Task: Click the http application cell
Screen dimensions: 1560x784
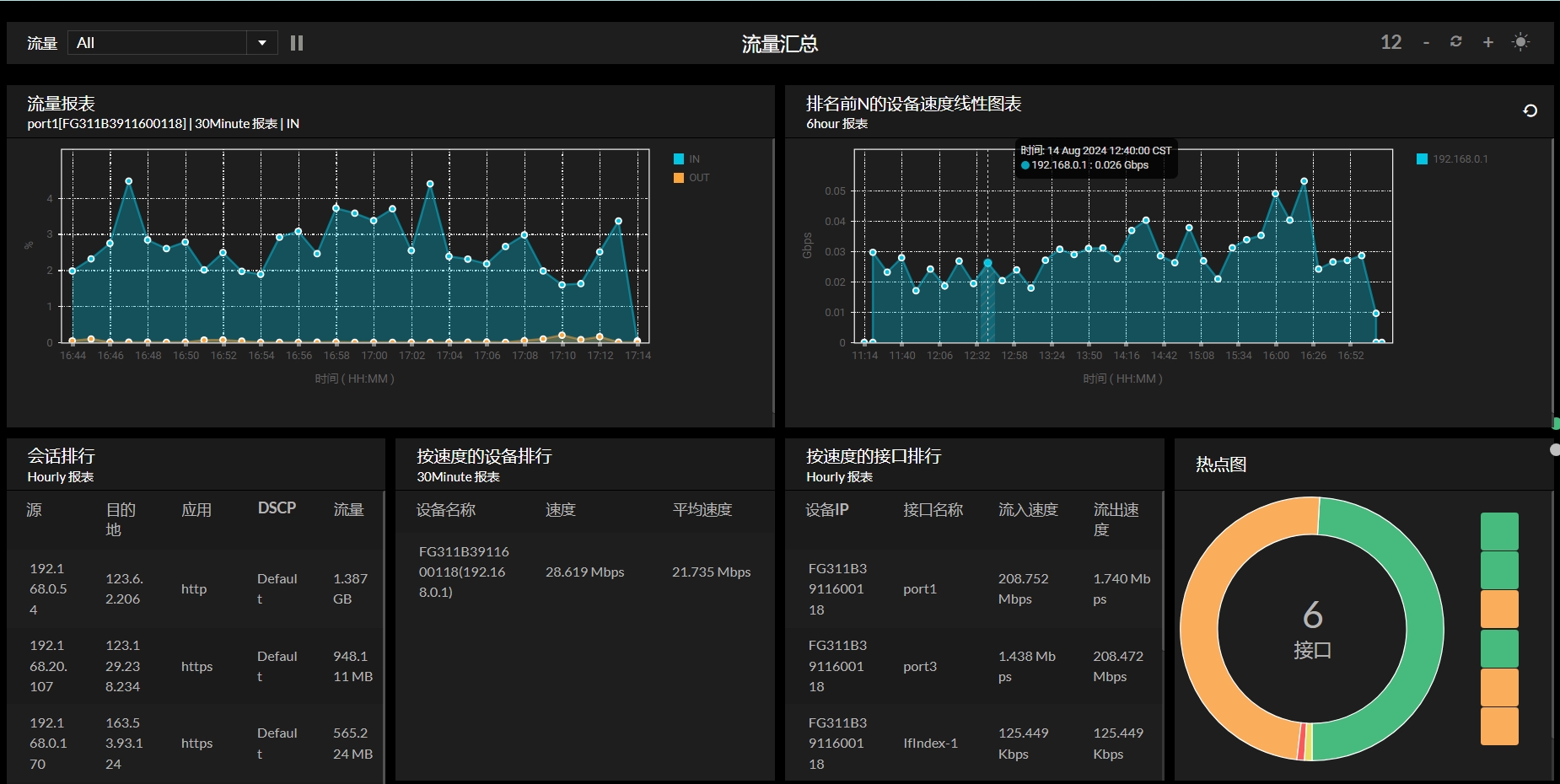Action: click(194, 588)
